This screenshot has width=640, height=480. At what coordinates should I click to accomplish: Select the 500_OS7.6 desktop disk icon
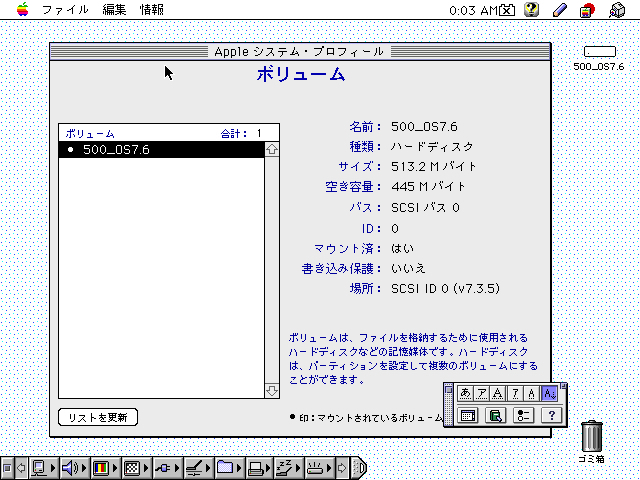tap(599, 51)
